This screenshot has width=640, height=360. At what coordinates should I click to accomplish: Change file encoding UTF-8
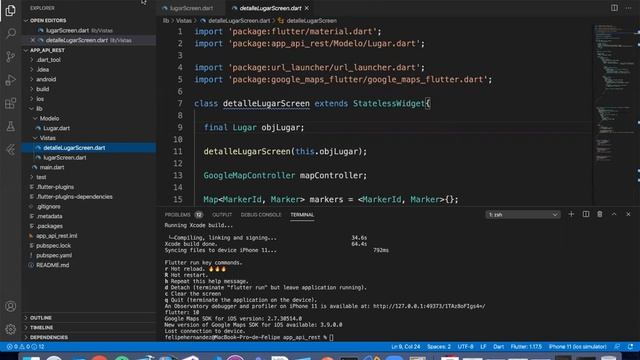[x=465, y=347]
